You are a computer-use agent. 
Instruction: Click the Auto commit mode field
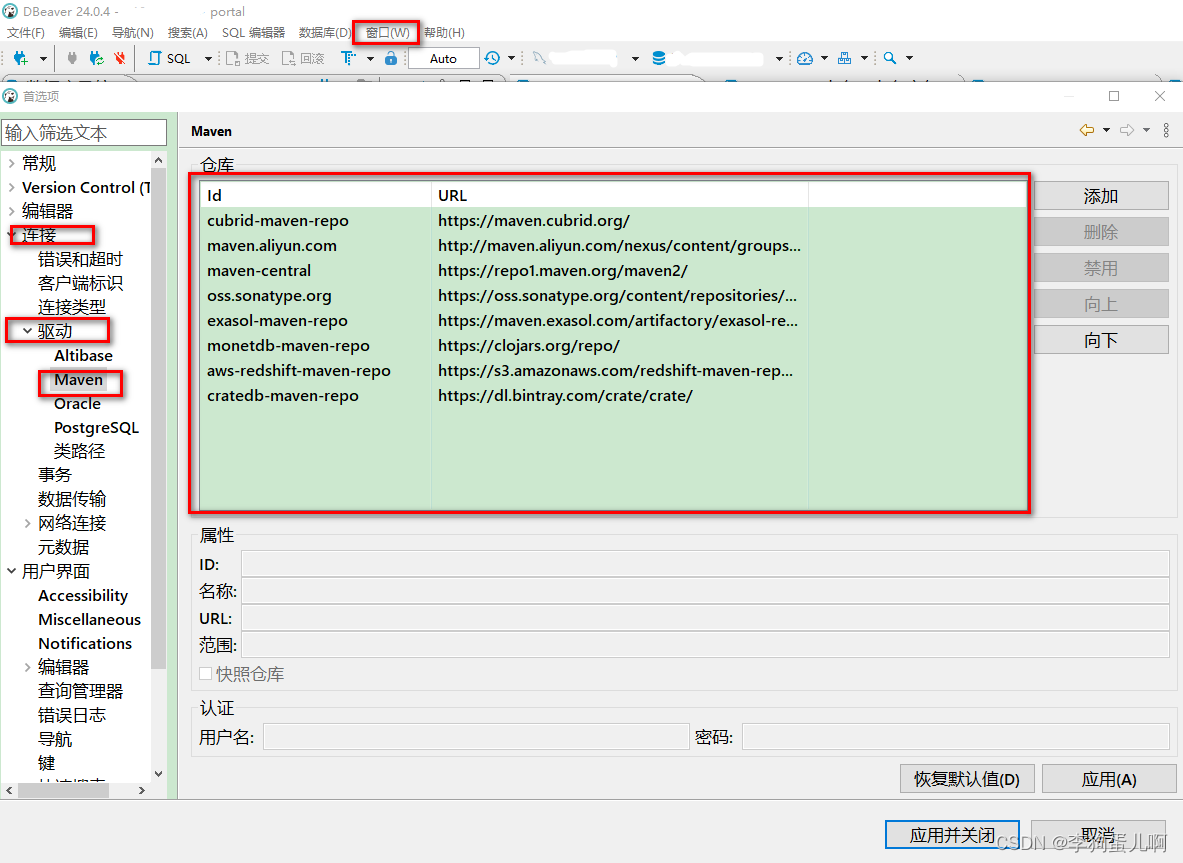[x=444, y=58]
